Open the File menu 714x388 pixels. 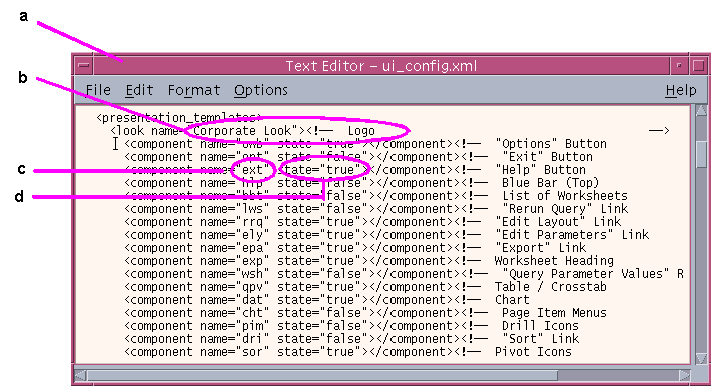(x=98, y=90)
